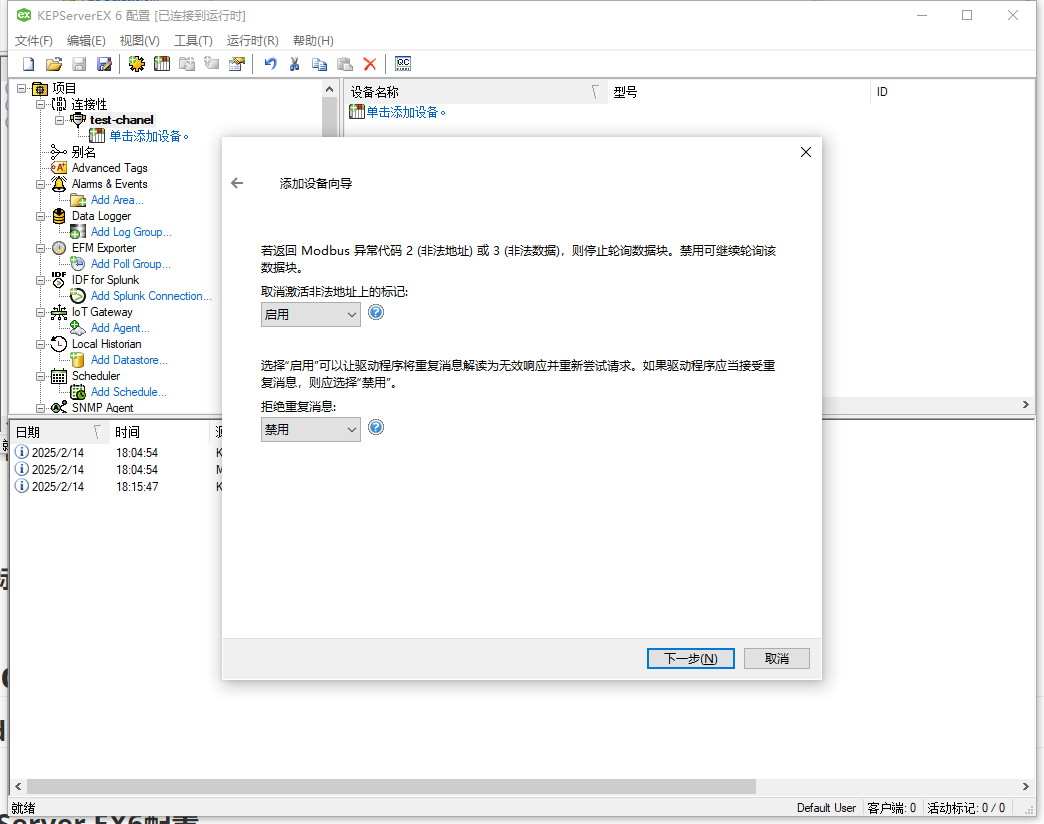
Task: Collapse the IoT Gateway node
Action: [40, 311]
